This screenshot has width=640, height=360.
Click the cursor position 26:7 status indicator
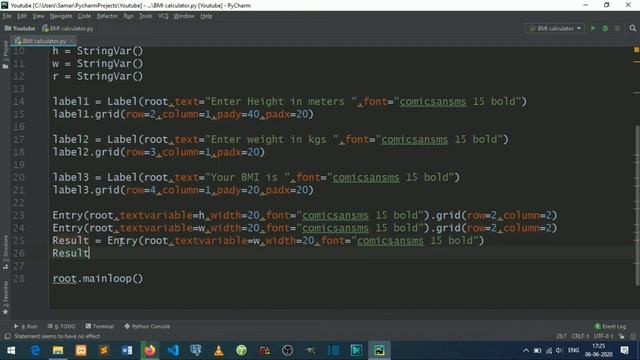point(561,336)
